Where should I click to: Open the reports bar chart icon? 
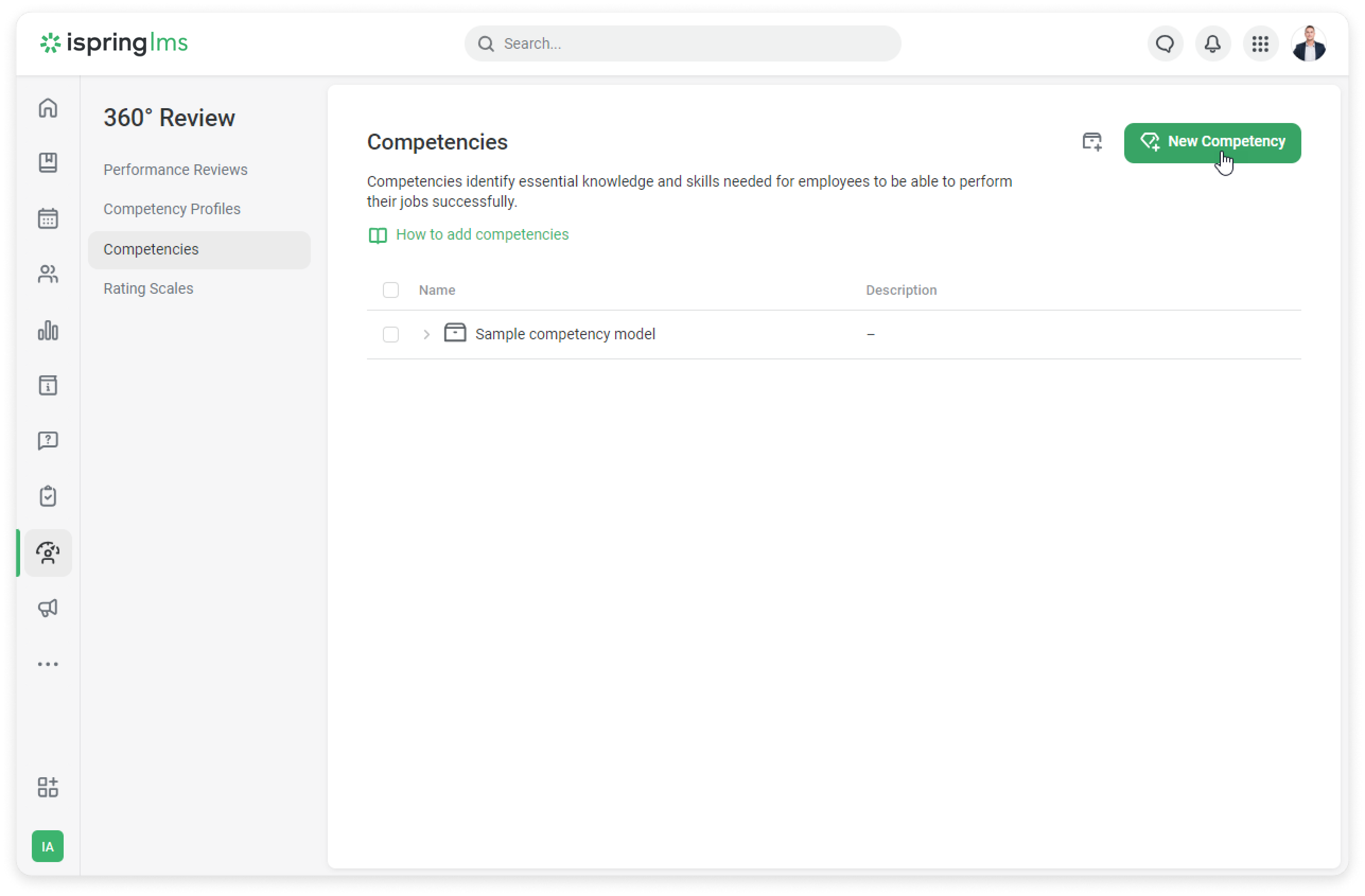point(48,330)
